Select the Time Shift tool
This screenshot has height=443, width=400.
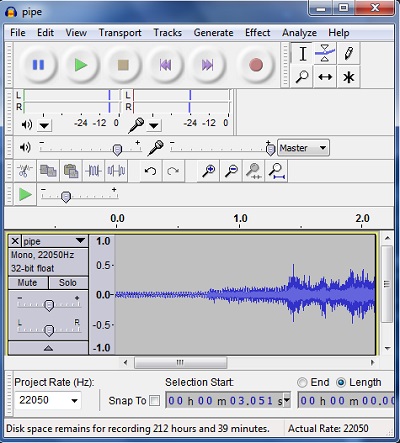(x=325, y=77)
